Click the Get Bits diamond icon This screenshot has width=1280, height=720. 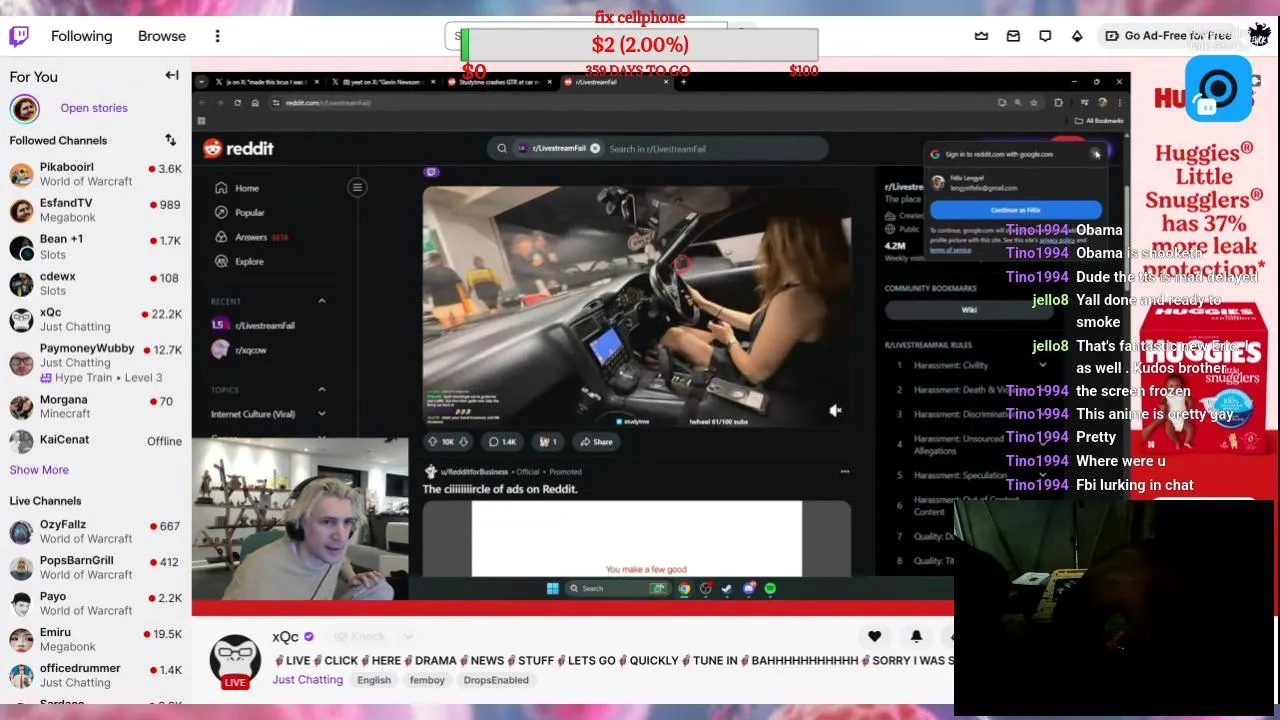[1077, 36]
